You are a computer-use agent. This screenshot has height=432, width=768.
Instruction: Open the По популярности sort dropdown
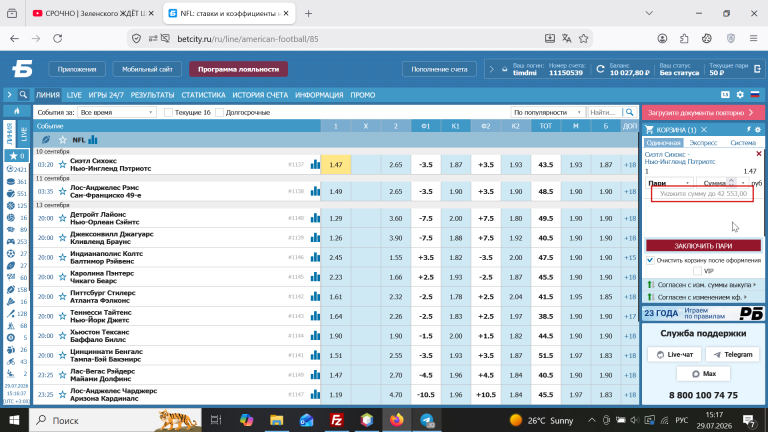click(547, 112)
